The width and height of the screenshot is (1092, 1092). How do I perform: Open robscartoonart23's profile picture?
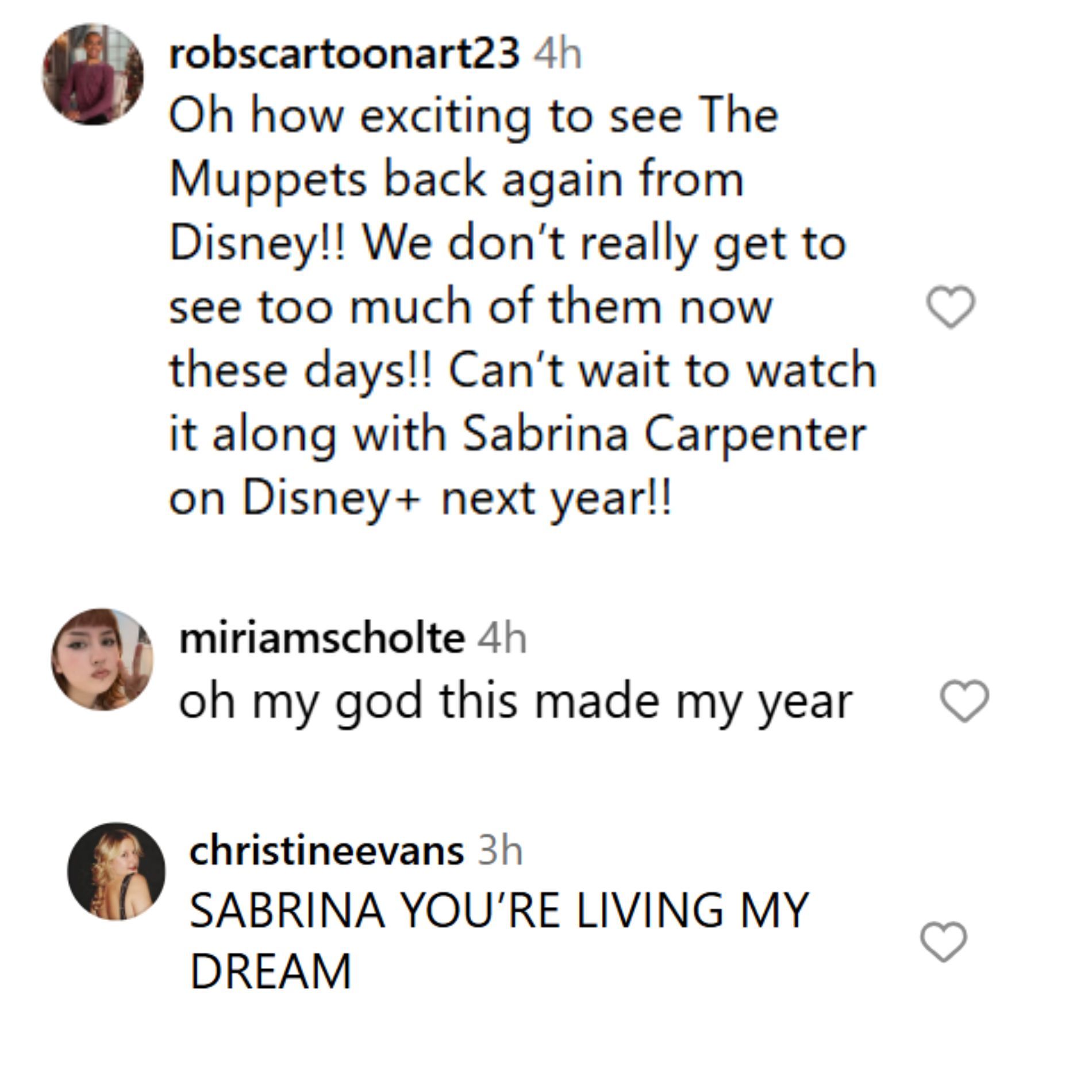tap(93, 74)
